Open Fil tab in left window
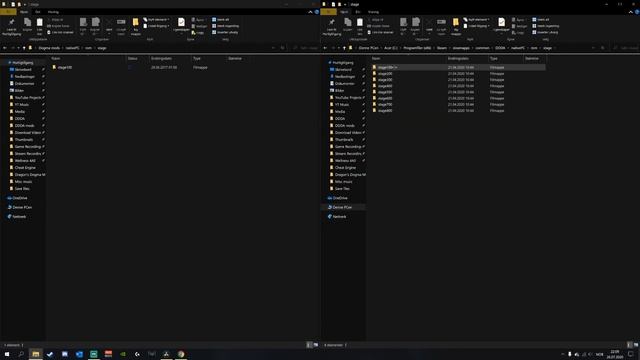This screenshot has height=360, width=640. [8, 12]
